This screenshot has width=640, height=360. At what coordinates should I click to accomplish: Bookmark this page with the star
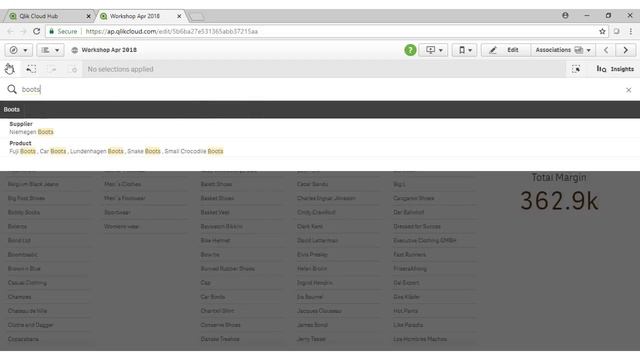point(602,31)
